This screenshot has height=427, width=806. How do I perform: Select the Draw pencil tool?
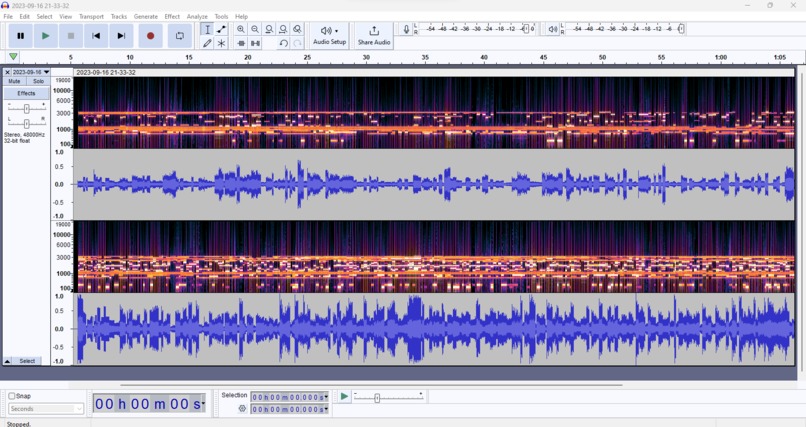207,43
